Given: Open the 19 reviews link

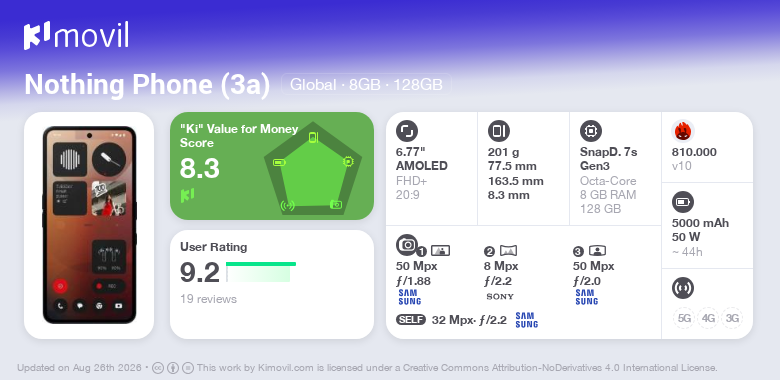Looking at the screenshot, I should [x=208, y=299].
